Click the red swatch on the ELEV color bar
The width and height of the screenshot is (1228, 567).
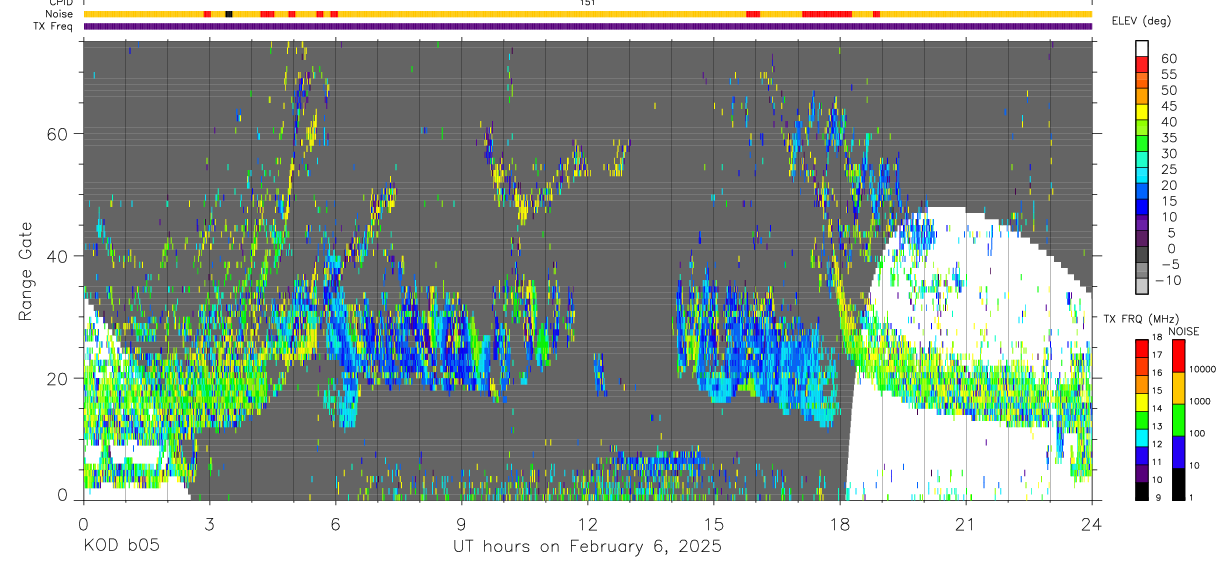[1143, 66]
